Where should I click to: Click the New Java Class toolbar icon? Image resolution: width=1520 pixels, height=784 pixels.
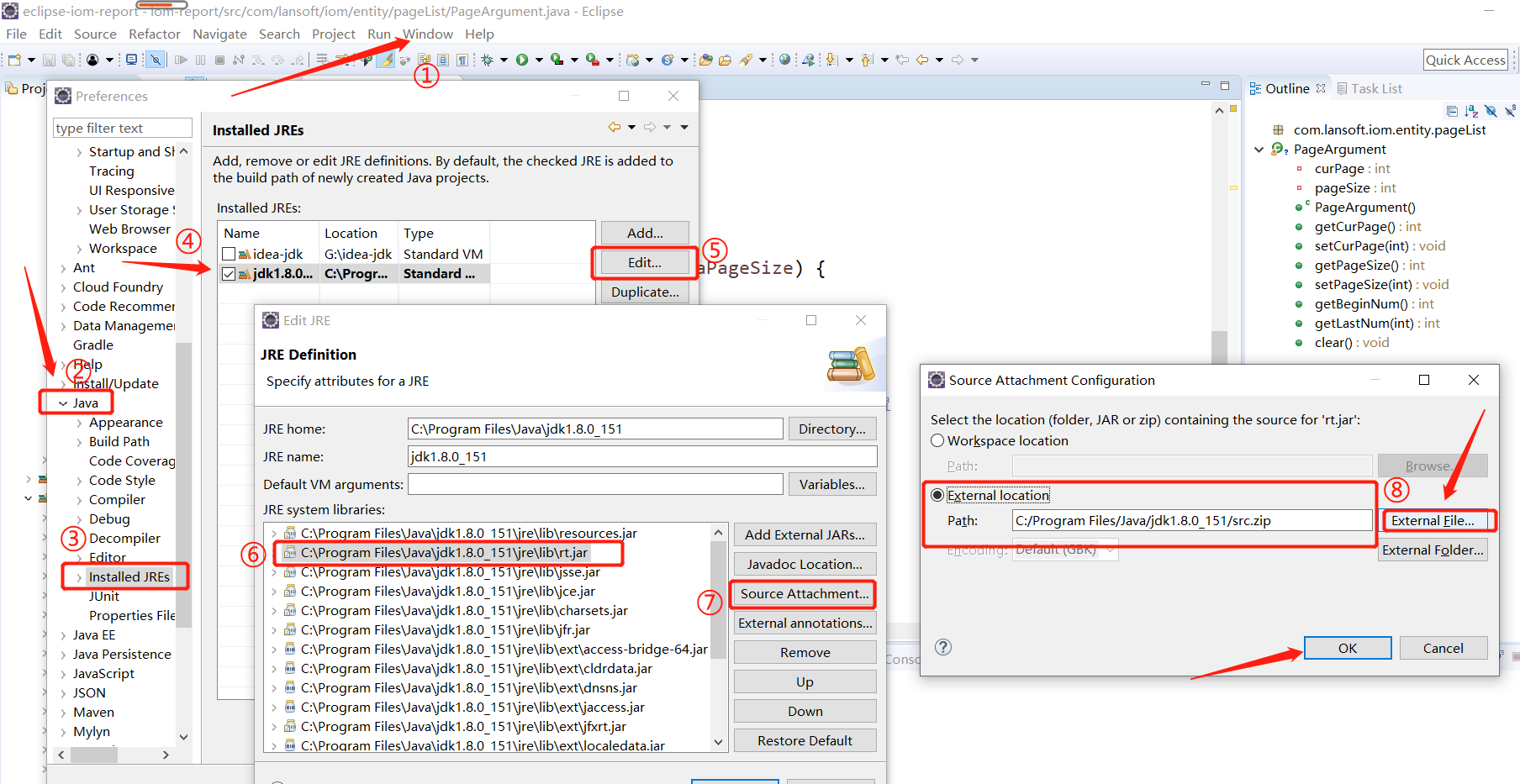668,60
